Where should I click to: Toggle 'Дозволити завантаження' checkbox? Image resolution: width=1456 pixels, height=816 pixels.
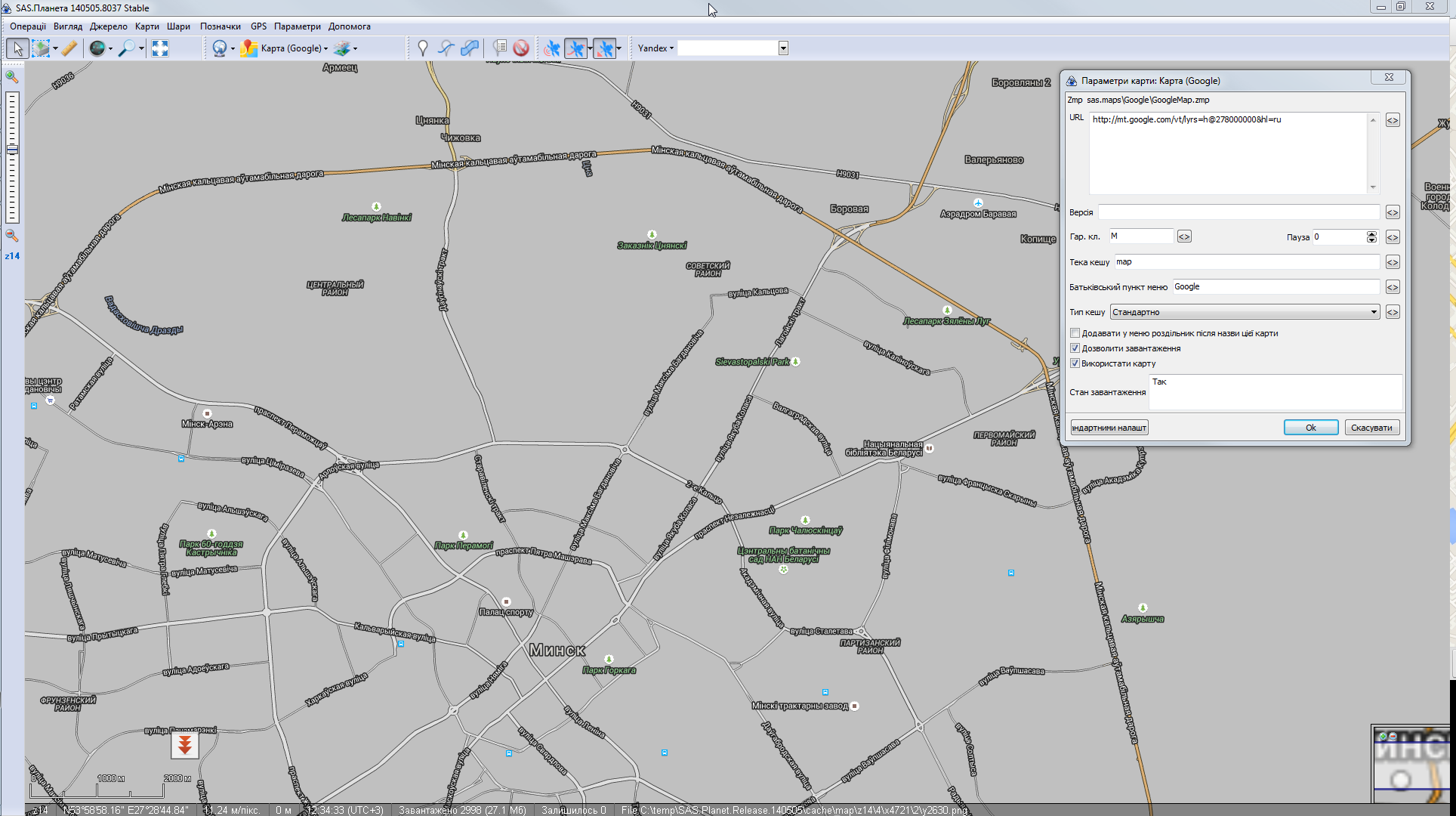point(1075,348)
